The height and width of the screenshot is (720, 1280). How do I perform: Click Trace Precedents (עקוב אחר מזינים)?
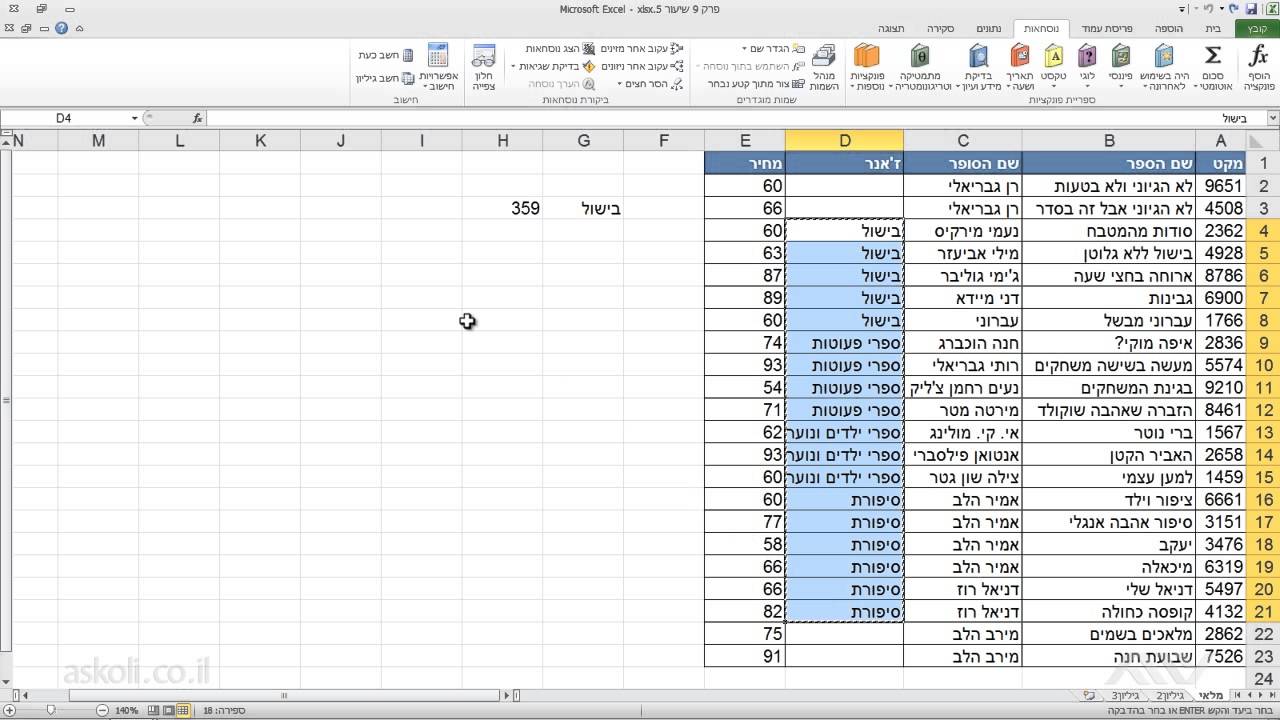[641, 48]
